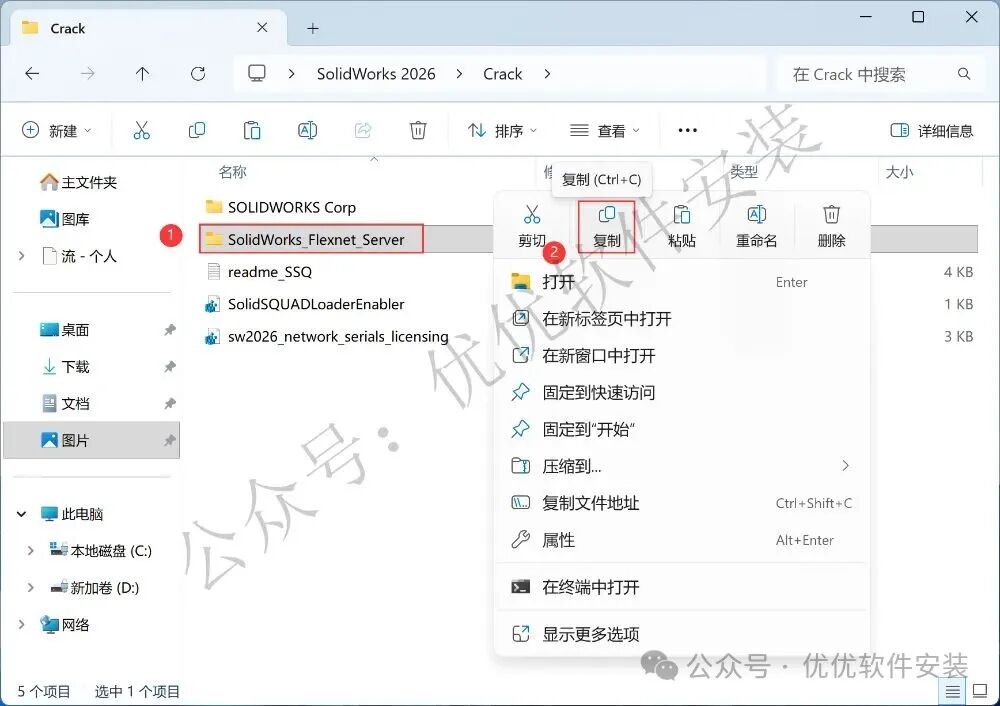Image resolution: width=1000 pixels, height=706 pixels.
Task: Open 图片 in the sidebar
Action: click(92, 441)
